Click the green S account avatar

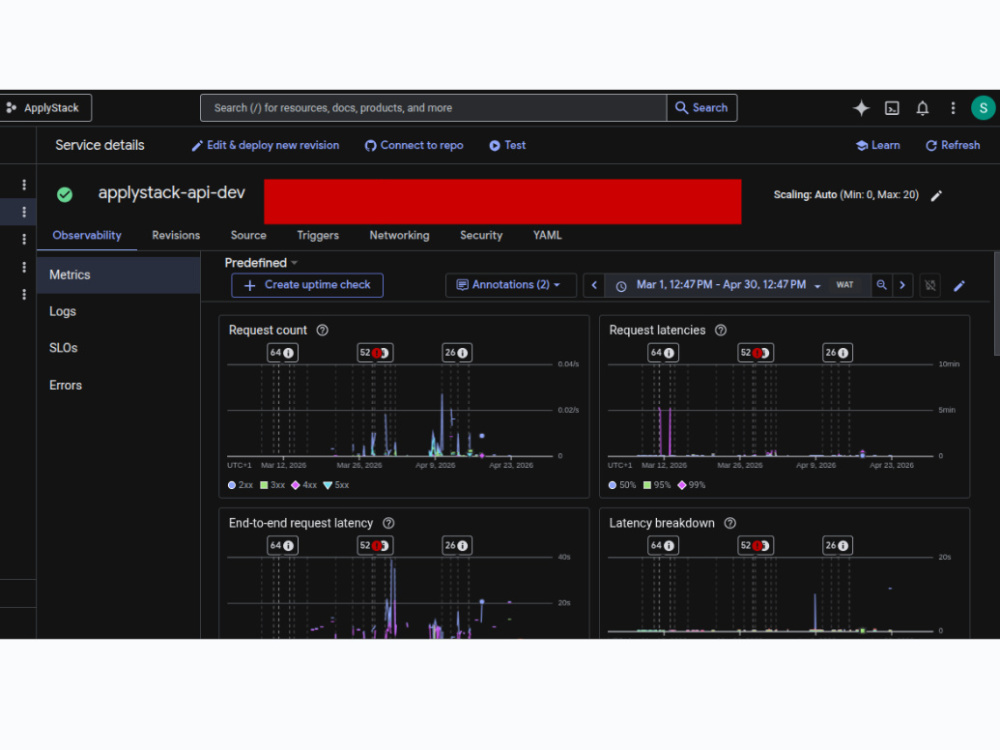[x=983, y=108]
